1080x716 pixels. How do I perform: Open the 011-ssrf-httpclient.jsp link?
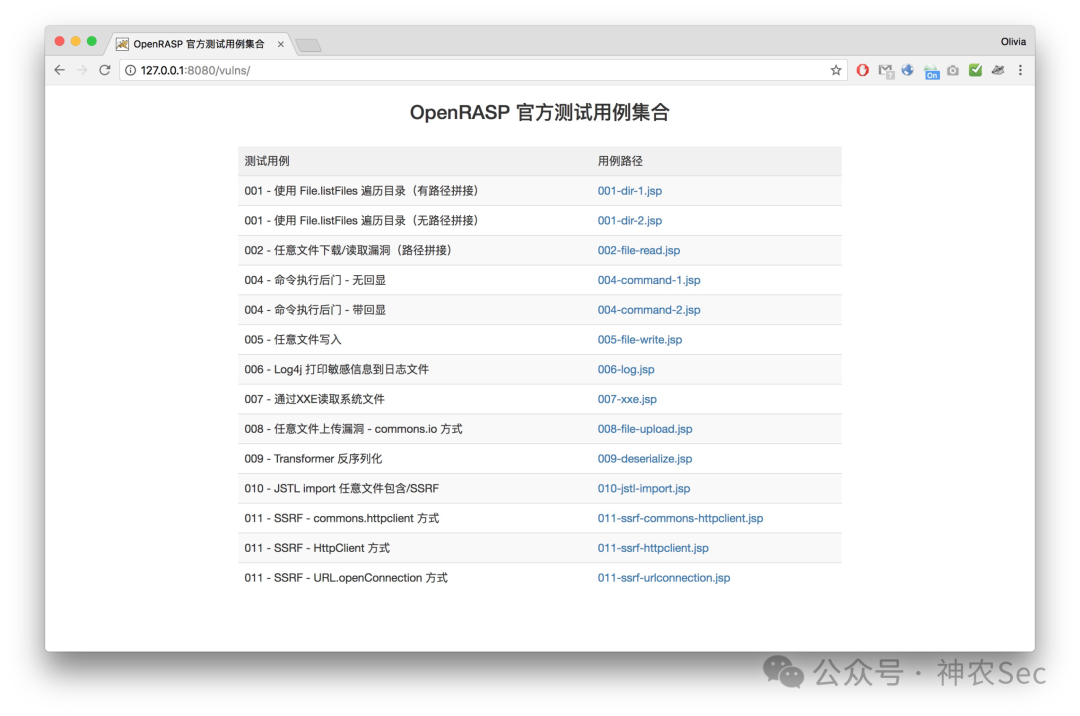pos(653,548)
